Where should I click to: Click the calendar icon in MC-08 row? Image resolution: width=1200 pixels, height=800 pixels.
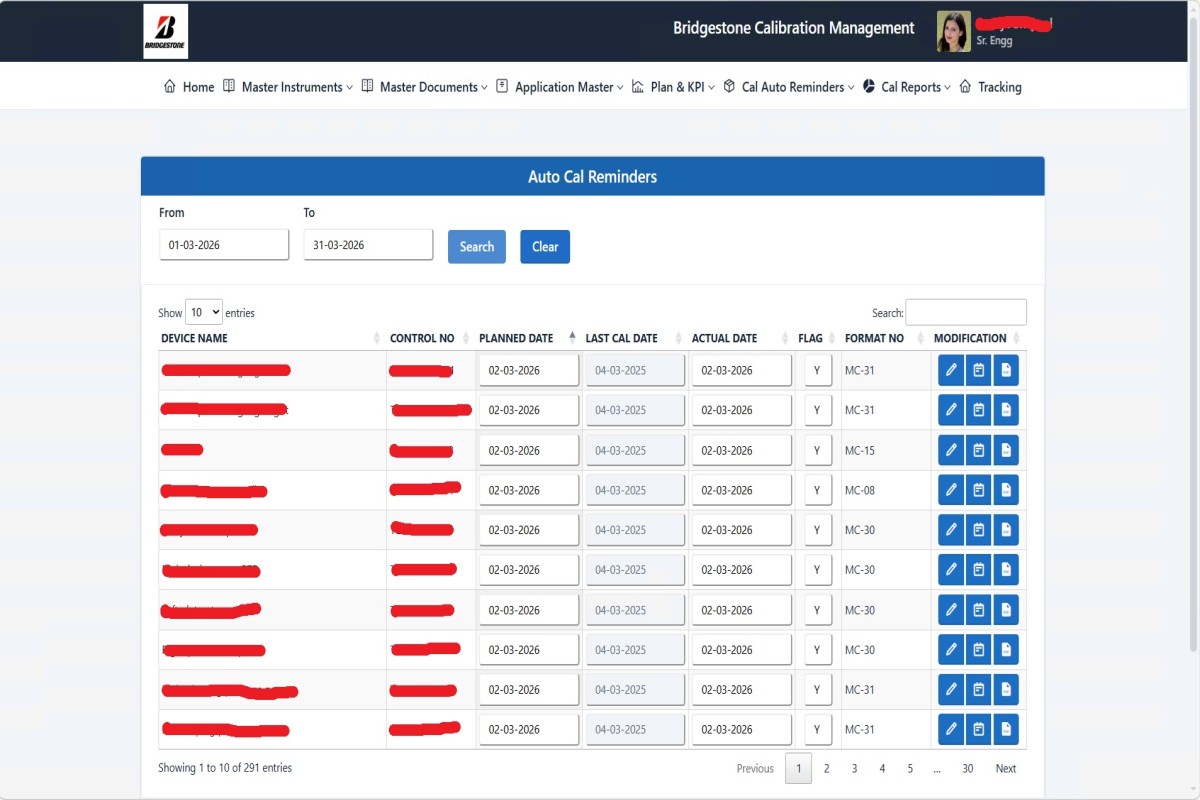(979, 490)
